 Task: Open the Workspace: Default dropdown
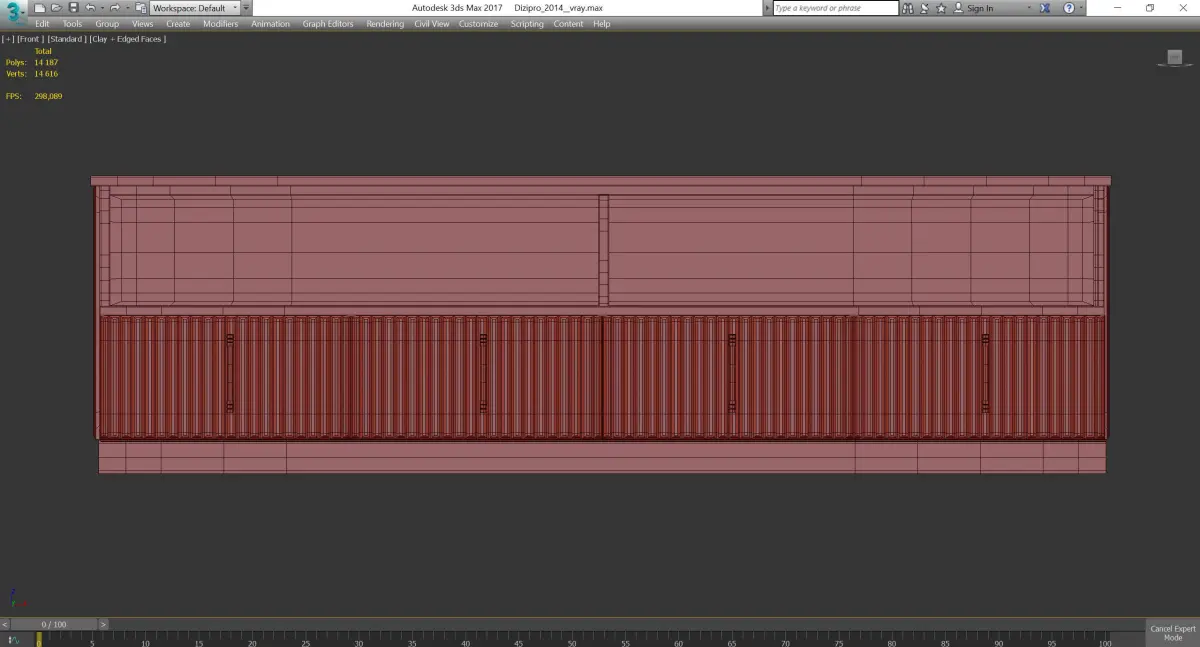click(x=195, y=8)
